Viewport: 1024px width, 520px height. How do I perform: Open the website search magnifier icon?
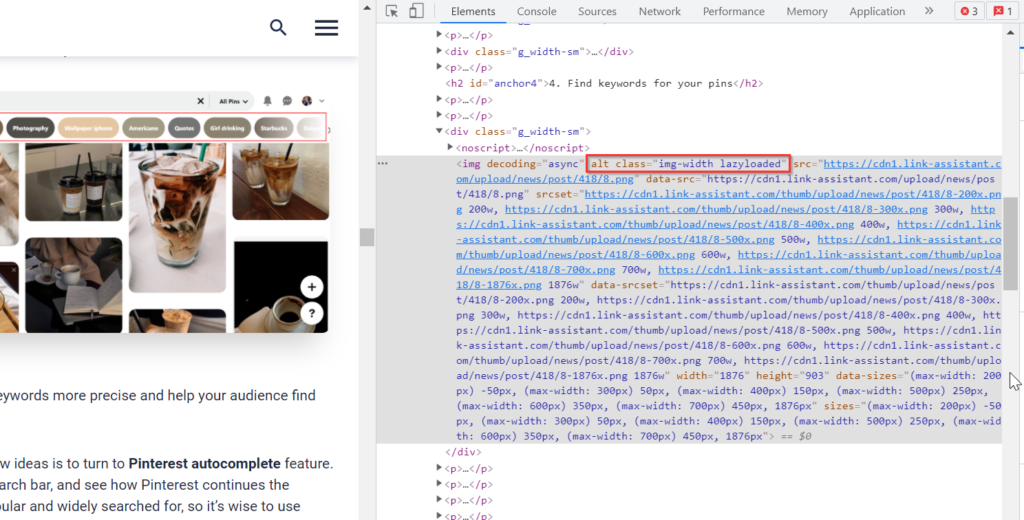point(278,28)
